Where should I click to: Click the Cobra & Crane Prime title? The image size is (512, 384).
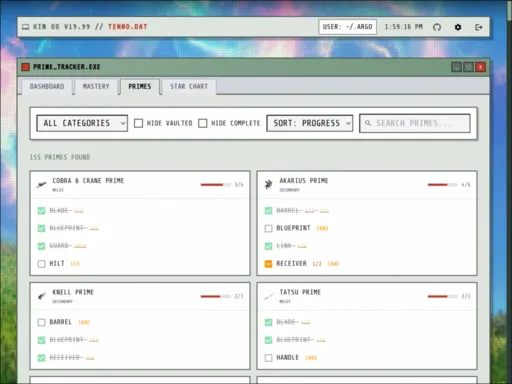[x=88, y=181]
